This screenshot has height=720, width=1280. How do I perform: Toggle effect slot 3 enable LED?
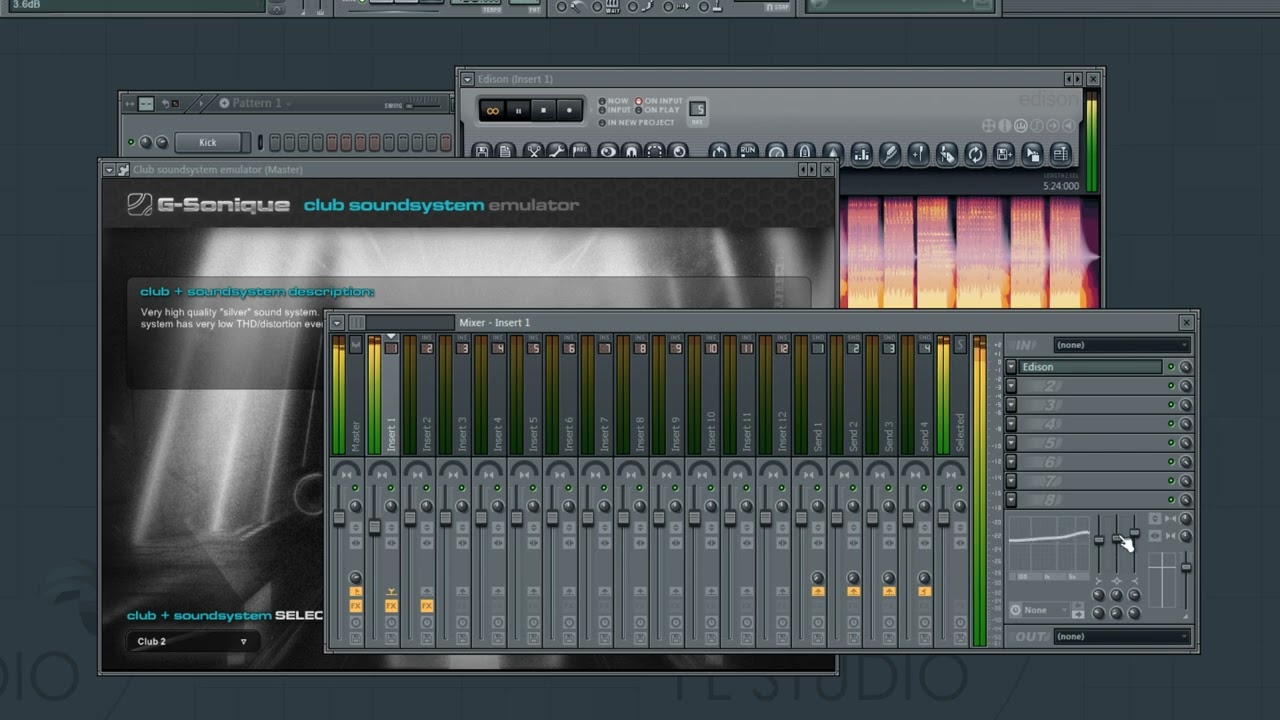coord(1171,405)
